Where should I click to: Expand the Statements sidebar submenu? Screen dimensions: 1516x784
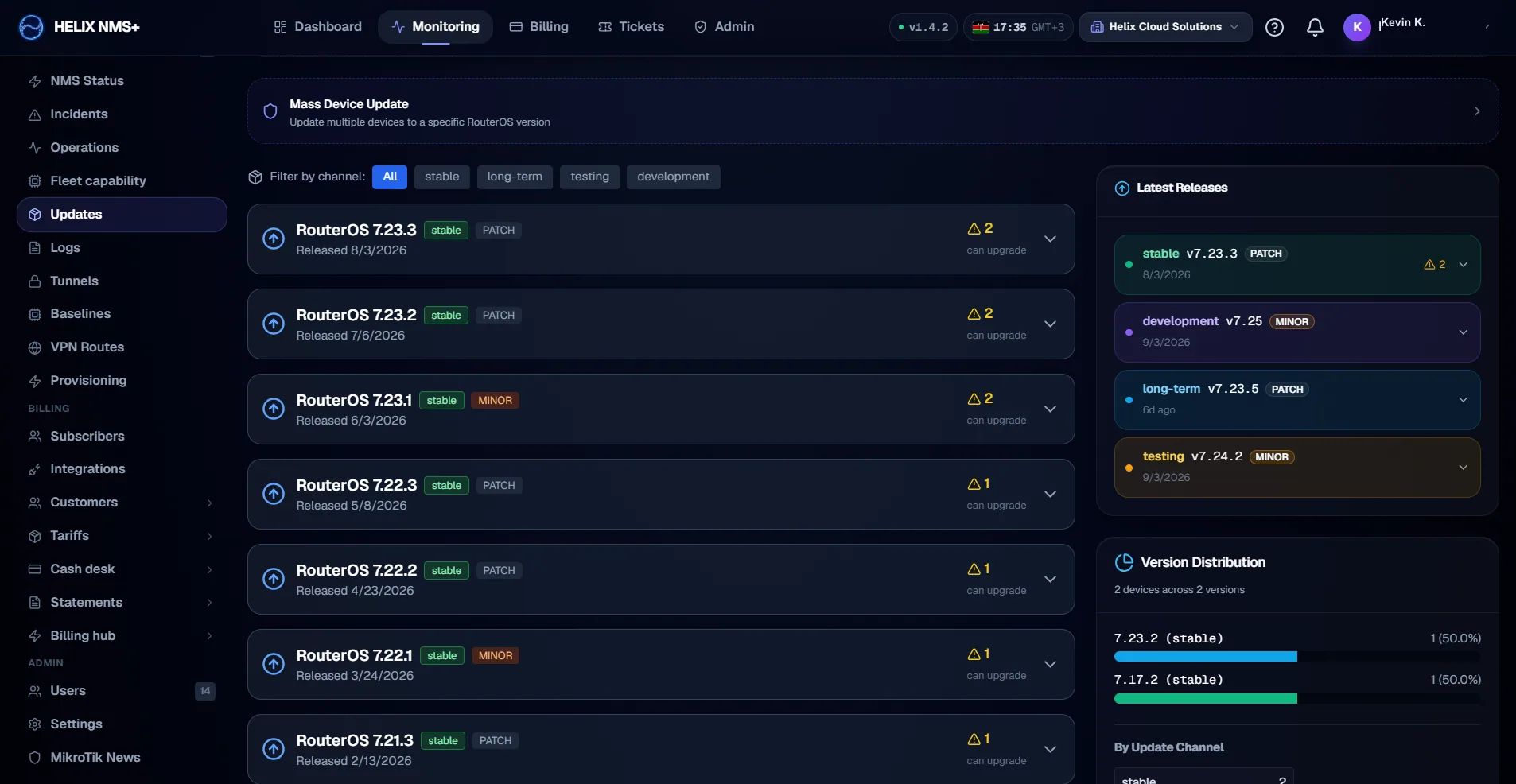pos(209,604)
